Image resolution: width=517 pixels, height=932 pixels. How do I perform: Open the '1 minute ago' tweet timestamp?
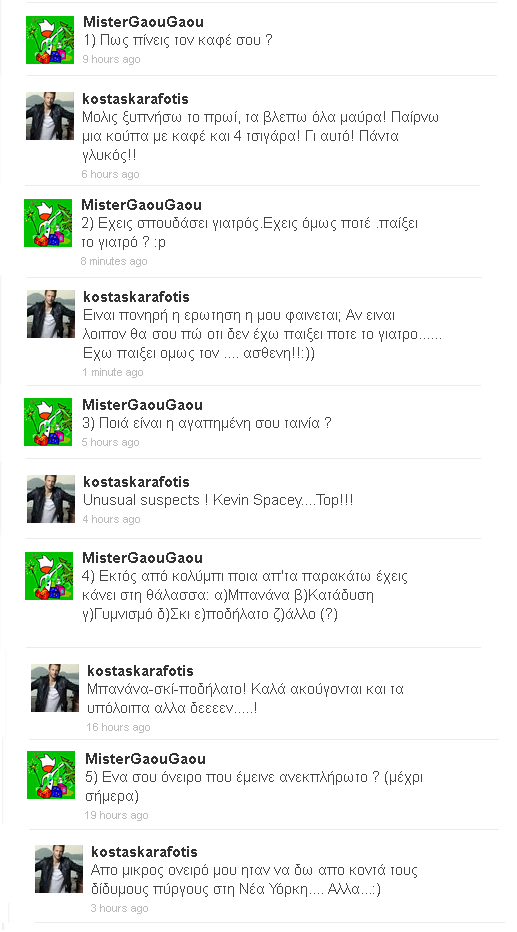tap(113, 372)
